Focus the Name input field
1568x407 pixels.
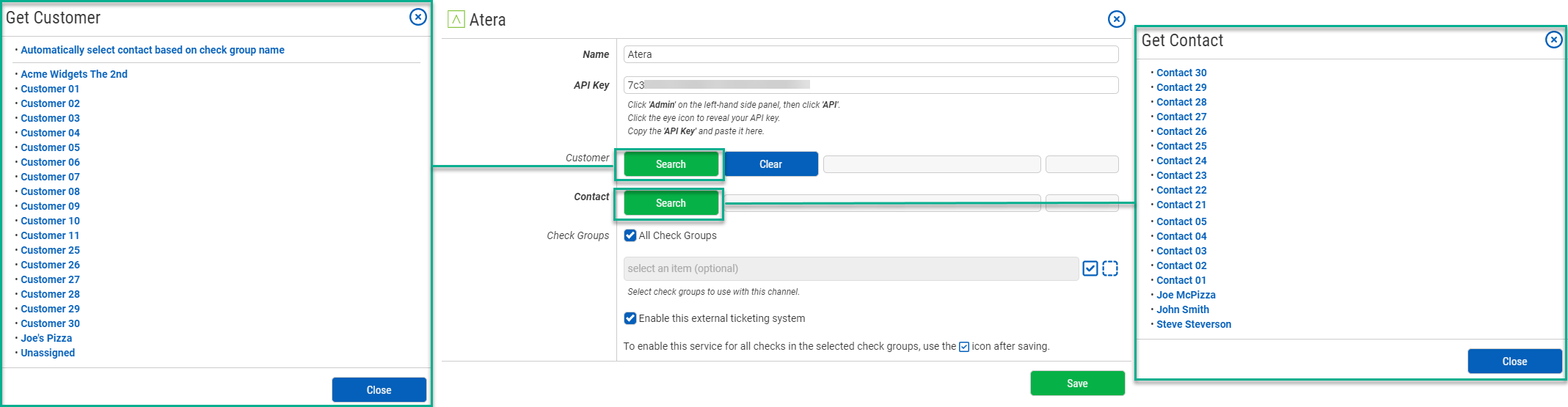click(x=871, y=54)
